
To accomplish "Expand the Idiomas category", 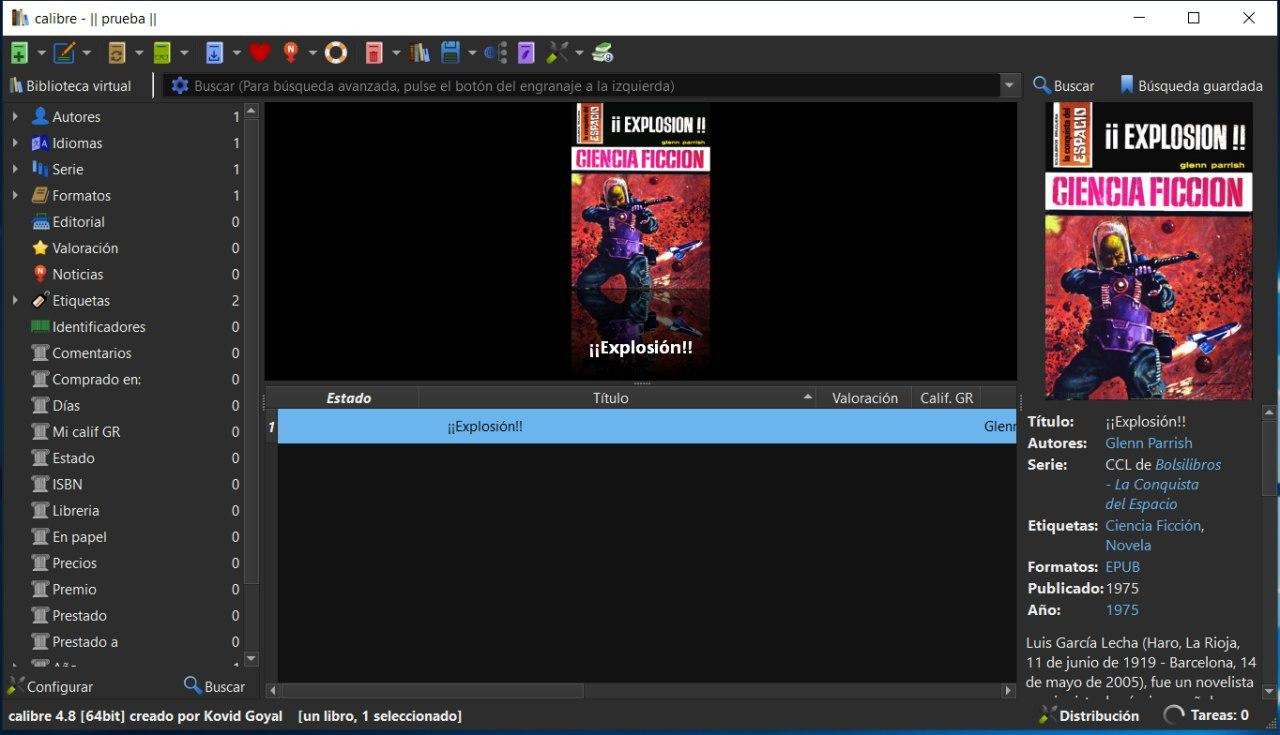I will coord(15,143).
